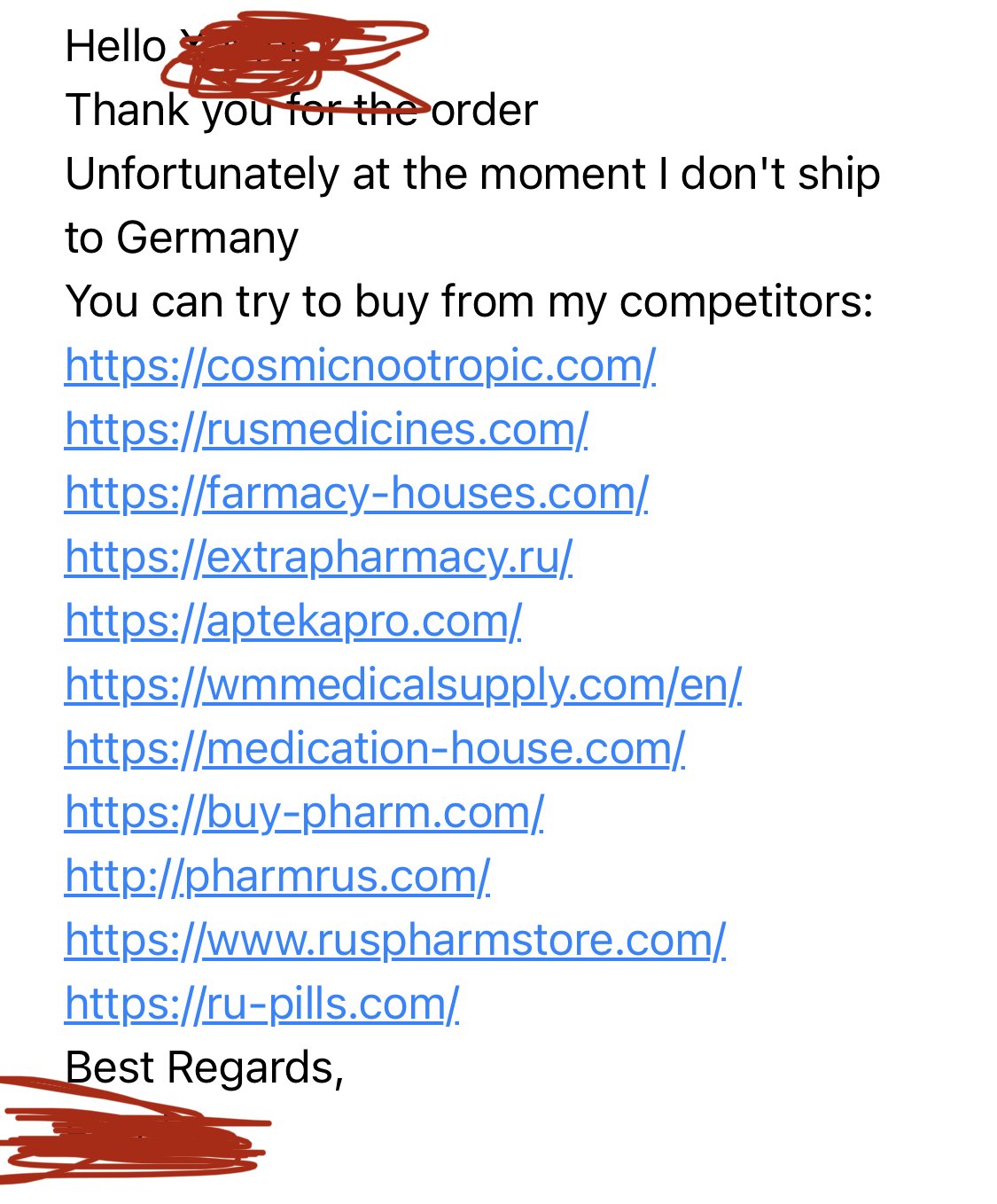This screenshot has height=1204, width=997.
Task: Click the 'Best Regards,' closing text
Action: pyautogui.click(x=205, y=1067)
